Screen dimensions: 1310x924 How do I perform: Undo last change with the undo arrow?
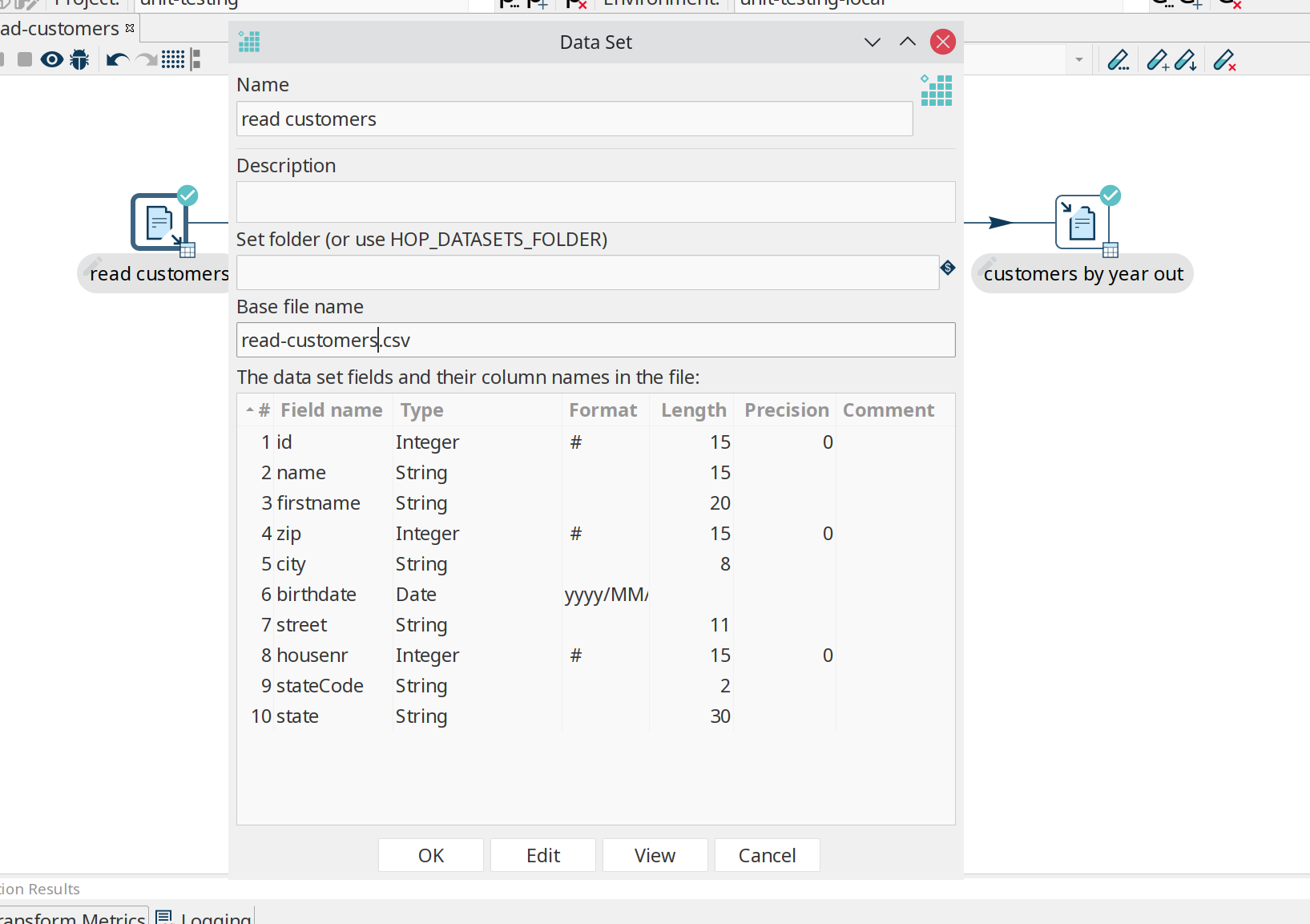click(117, 60)
